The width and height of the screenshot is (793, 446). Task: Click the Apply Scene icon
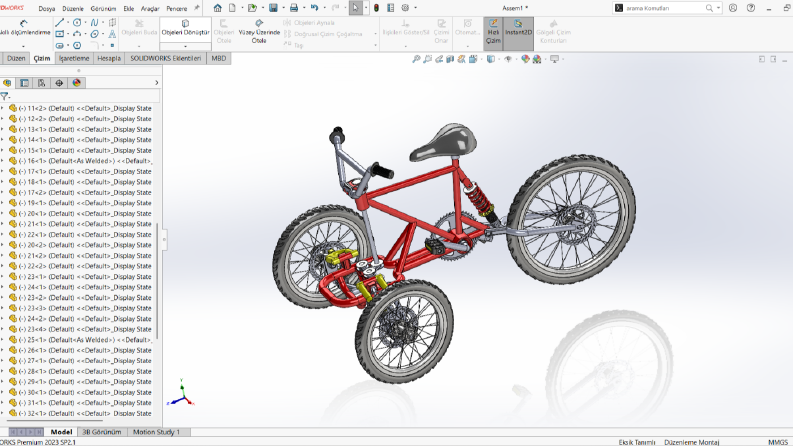click(x=537, y=59)
